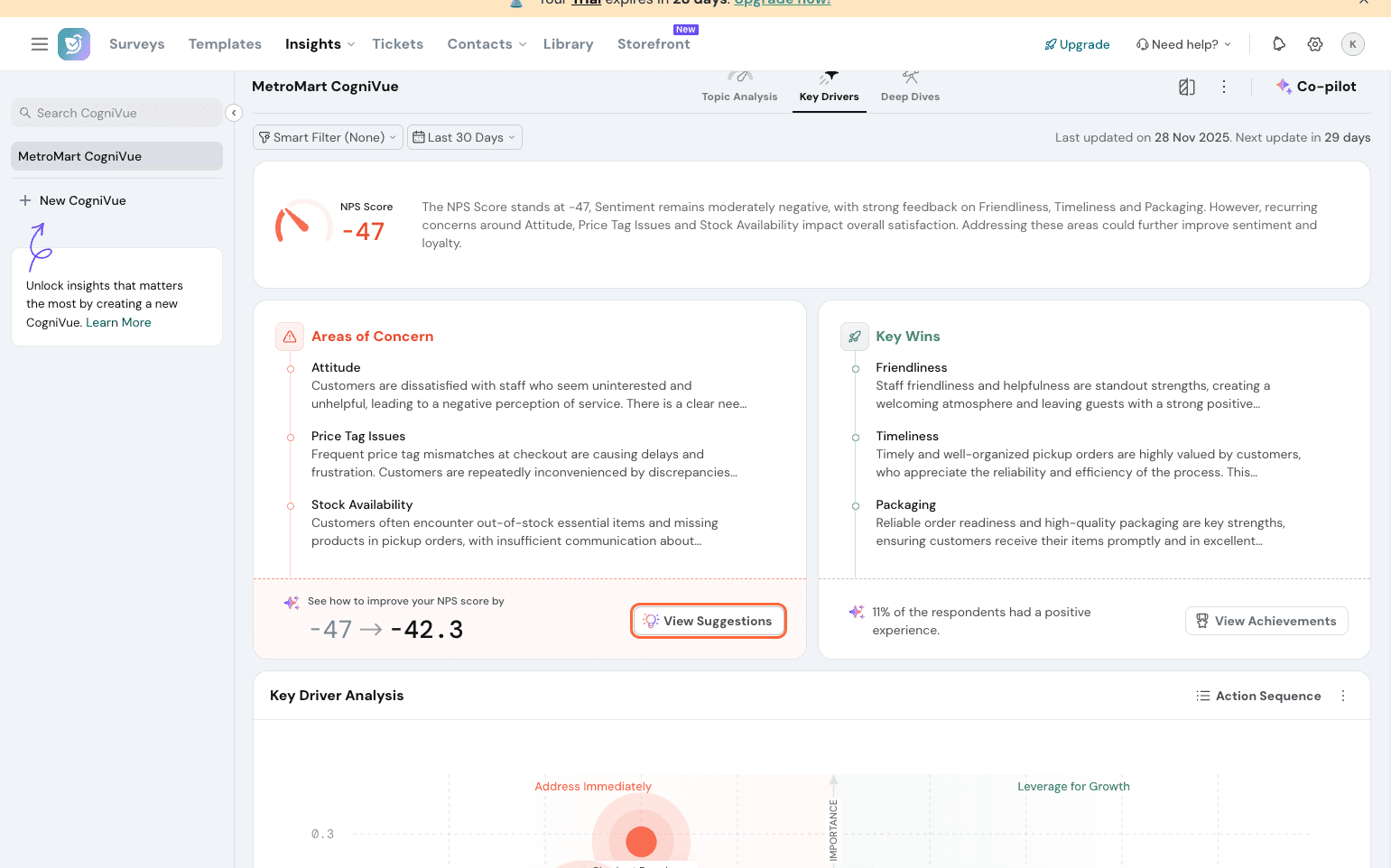Collapse the left sidebar panel
This screenshot has height=868, width=1391.
coord(234,113)
